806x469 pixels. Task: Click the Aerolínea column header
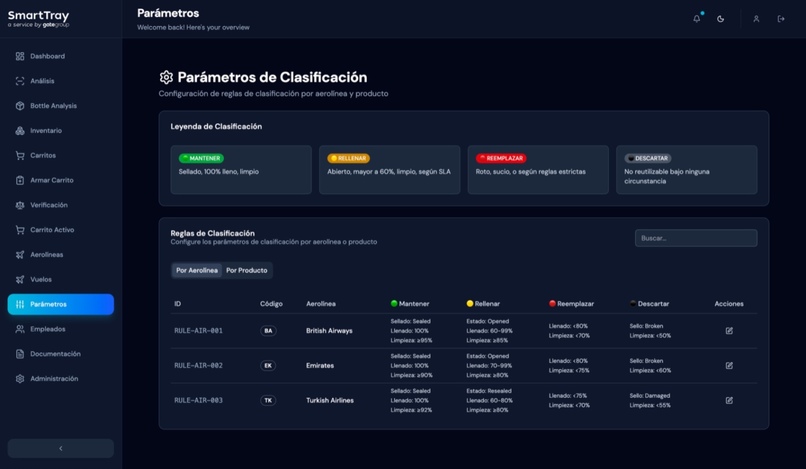321,304
